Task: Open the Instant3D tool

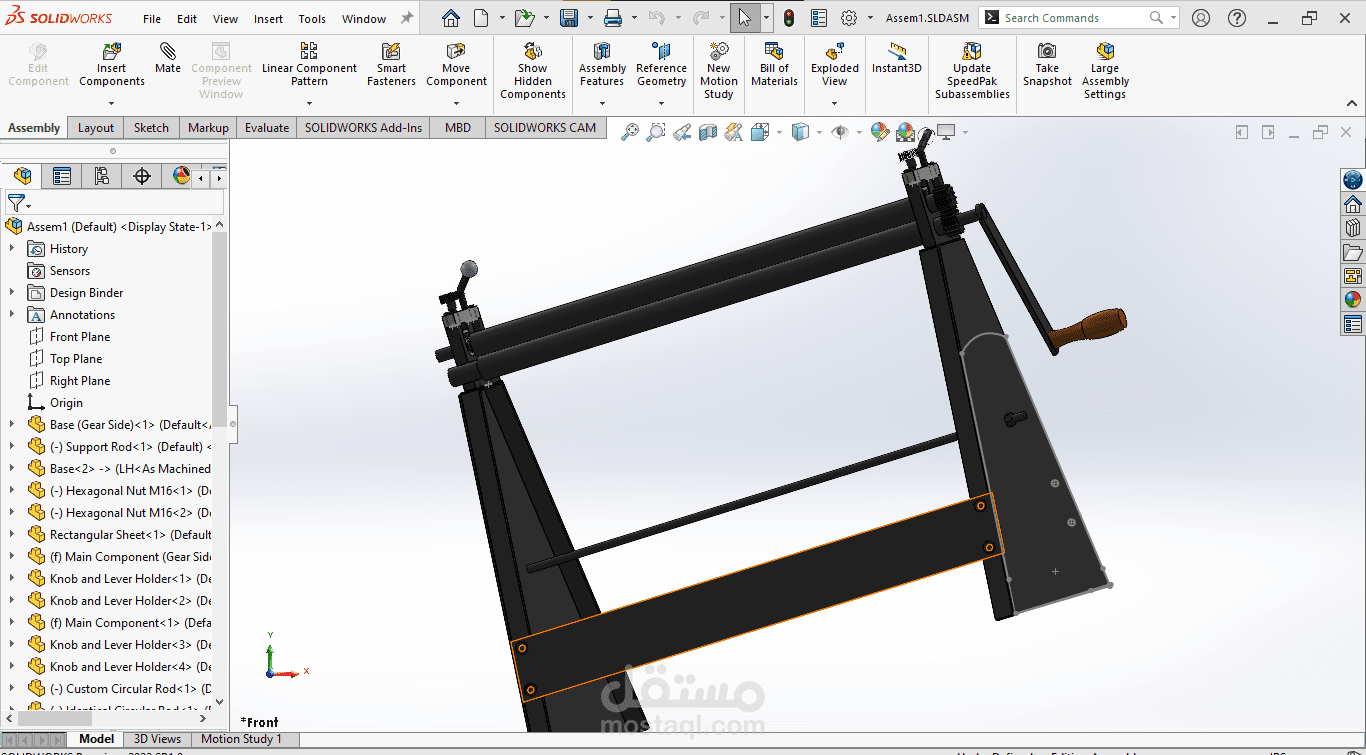Action: point(897,58)
